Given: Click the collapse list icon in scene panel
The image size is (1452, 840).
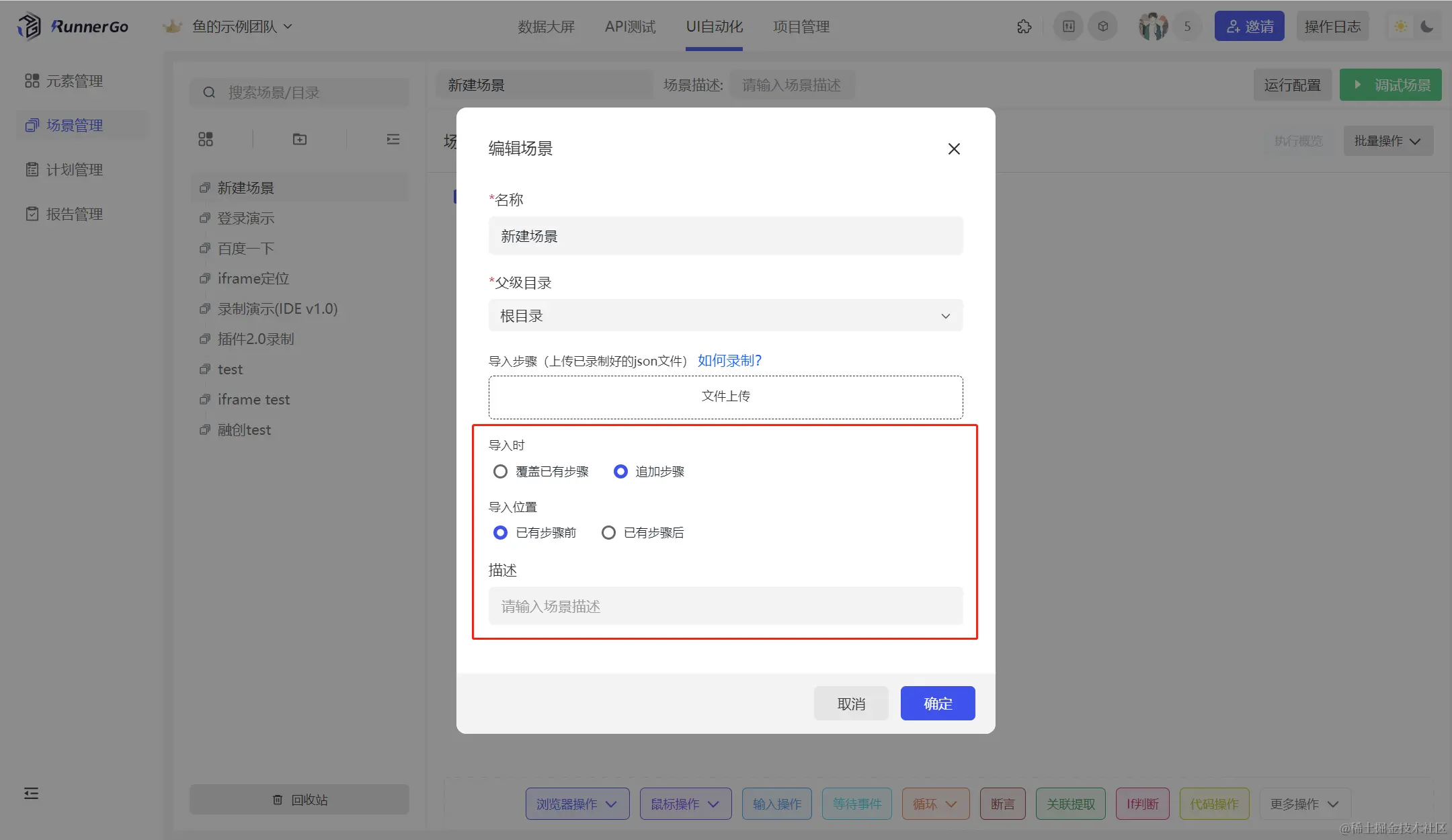Looking at the screenshot, I should (x=393, y=139).
